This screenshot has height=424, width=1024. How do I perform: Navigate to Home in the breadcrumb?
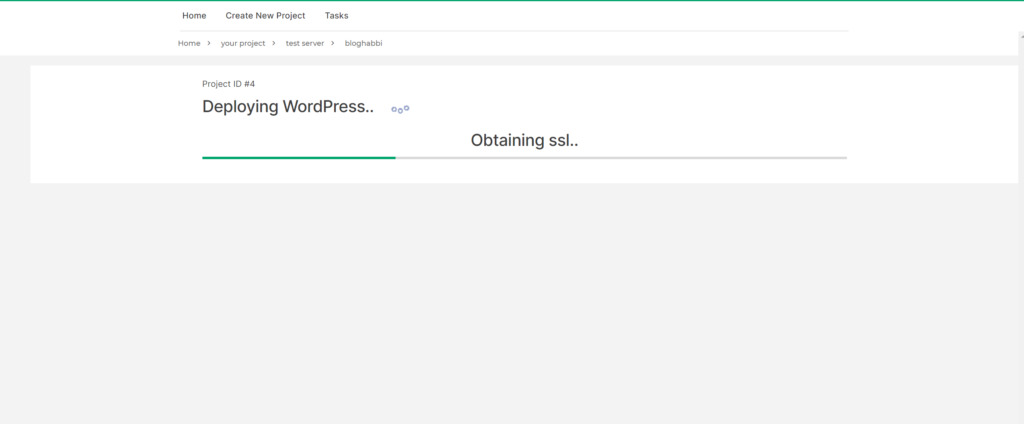tap(189, 43)
